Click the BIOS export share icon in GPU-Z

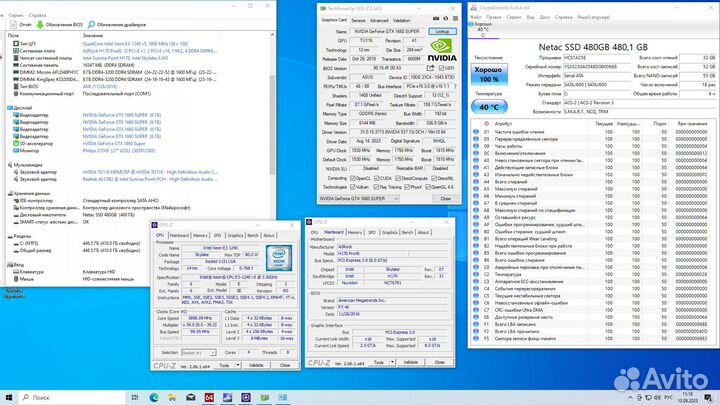pyautogui.click(x=430, y=68)
